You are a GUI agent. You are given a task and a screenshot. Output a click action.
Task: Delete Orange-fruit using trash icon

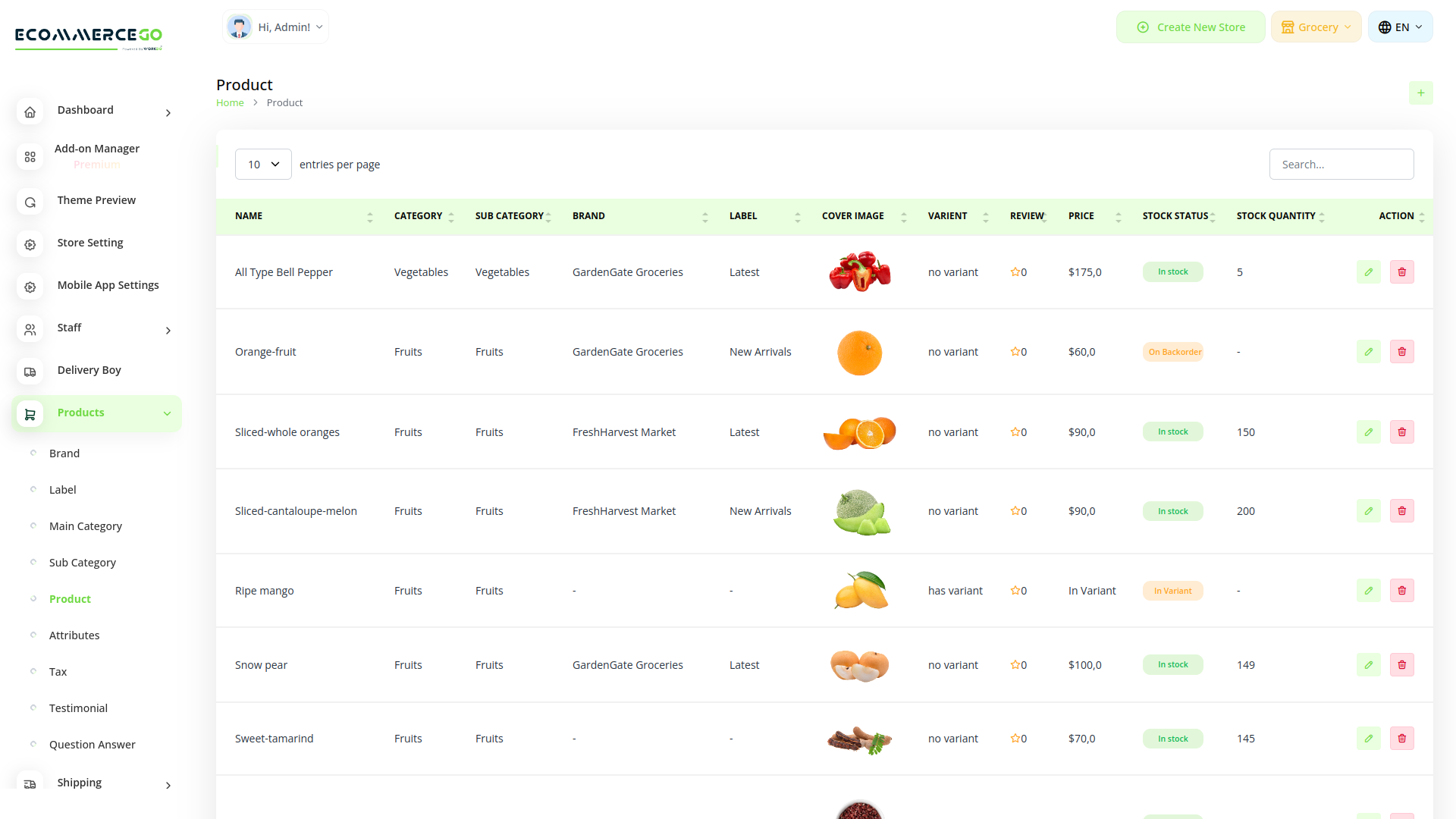coord(1402,351)
